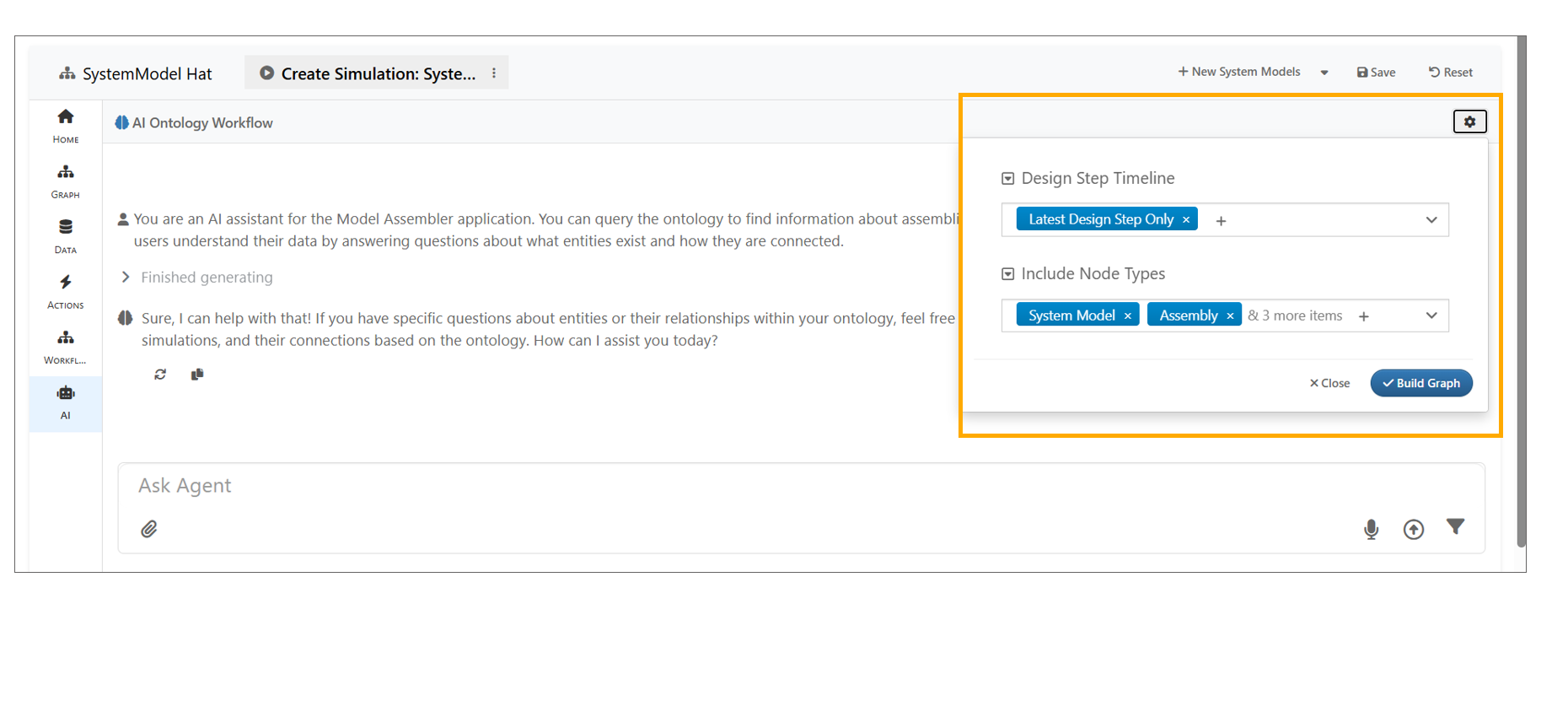Copy the AI response
Screen dimensions: 1568x728
click(197, 375)
